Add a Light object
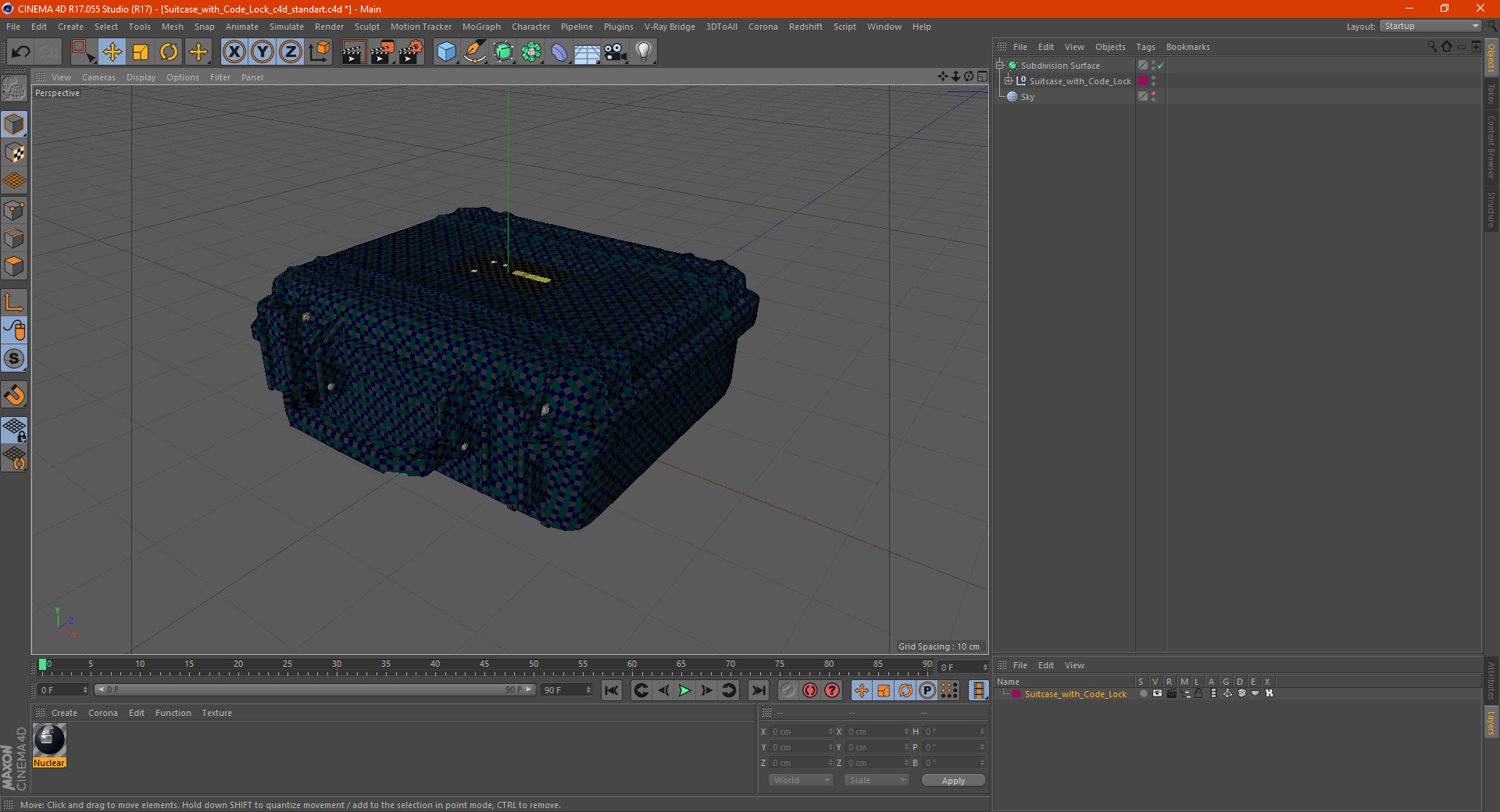This screenshot has height=812, width=1500. click(x=644, y=52)
